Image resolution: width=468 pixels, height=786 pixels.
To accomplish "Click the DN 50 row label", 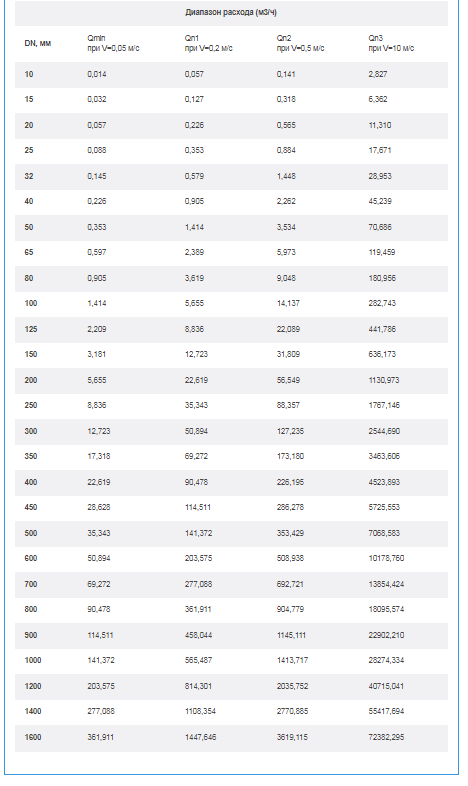I will (x=29, y=228).
